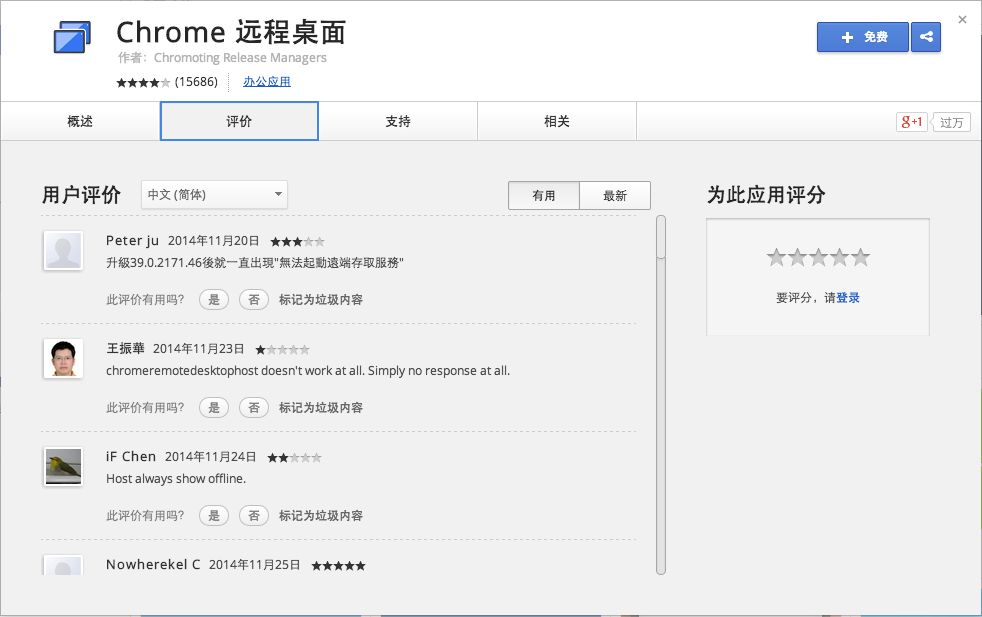Click the reviews list scrollbar thumb
982x617 pixels.
[x=661, y=237]
